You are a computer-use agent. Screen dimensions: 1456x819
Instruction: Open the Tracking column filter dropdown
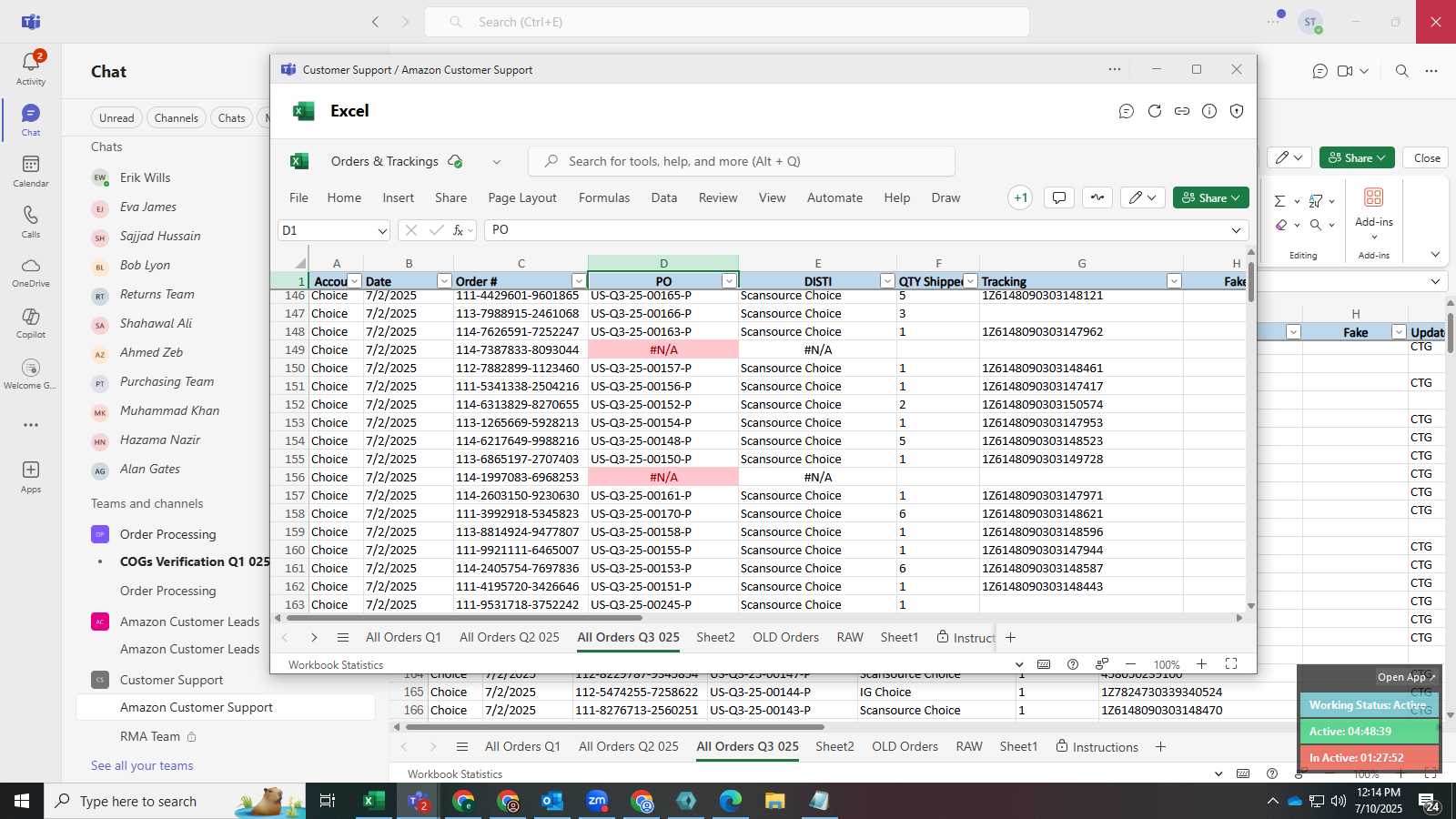coord(1173,281)
